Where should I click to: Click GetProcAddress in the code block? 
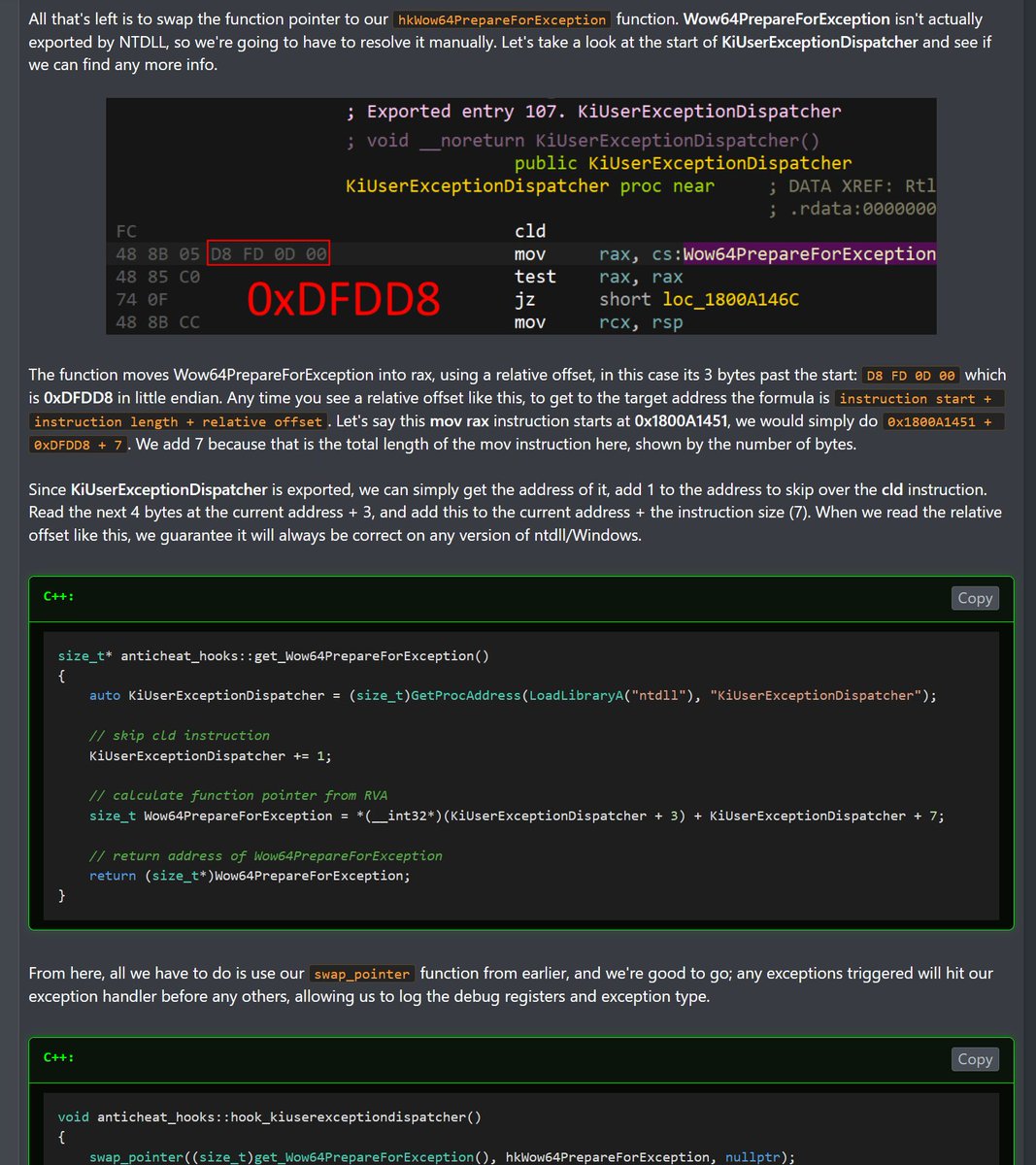tap(466, 695)
